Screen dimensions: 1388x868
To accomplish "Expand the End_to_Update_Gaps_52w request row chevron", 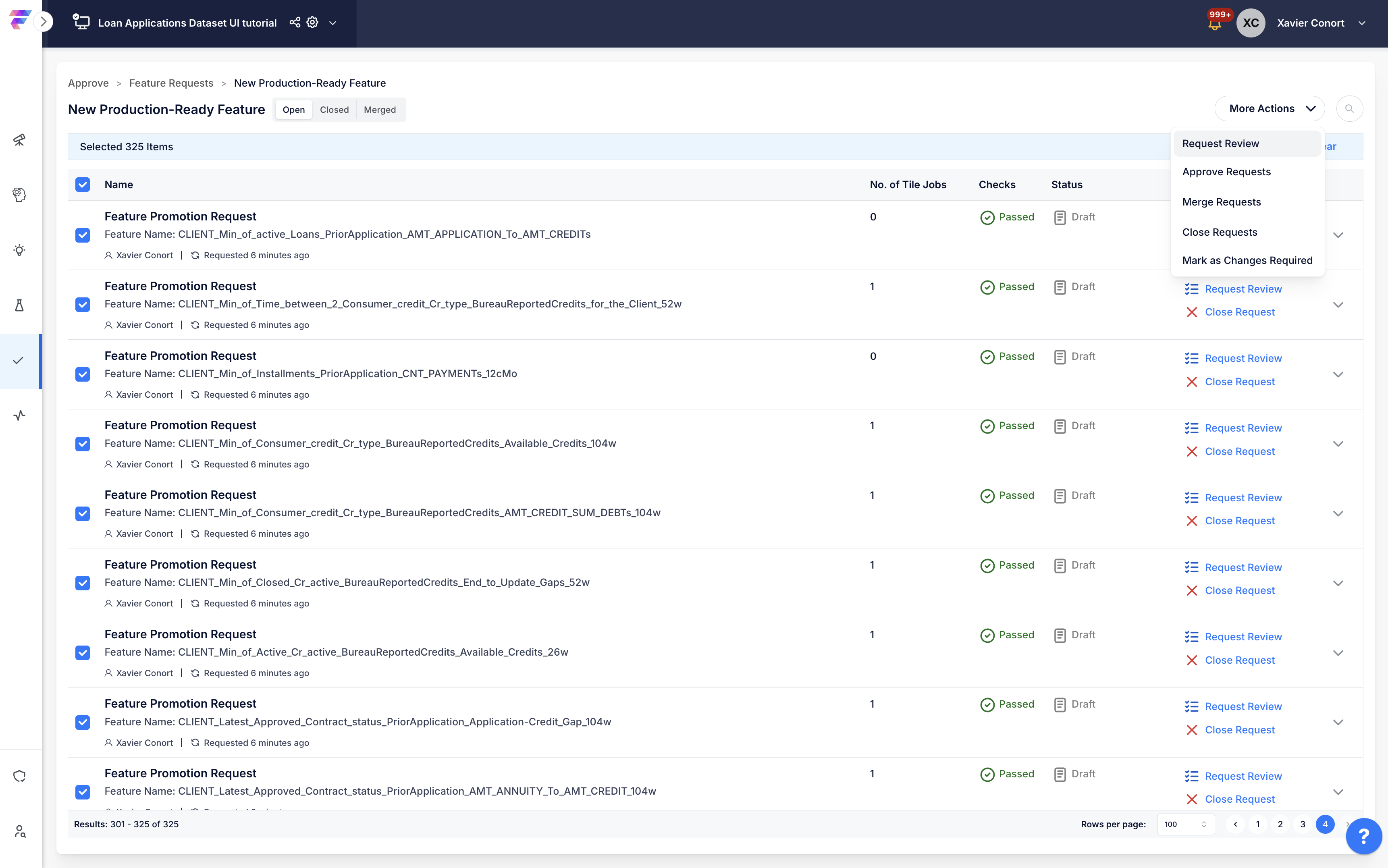I will pyautogui.click(x=1338, y=583).
